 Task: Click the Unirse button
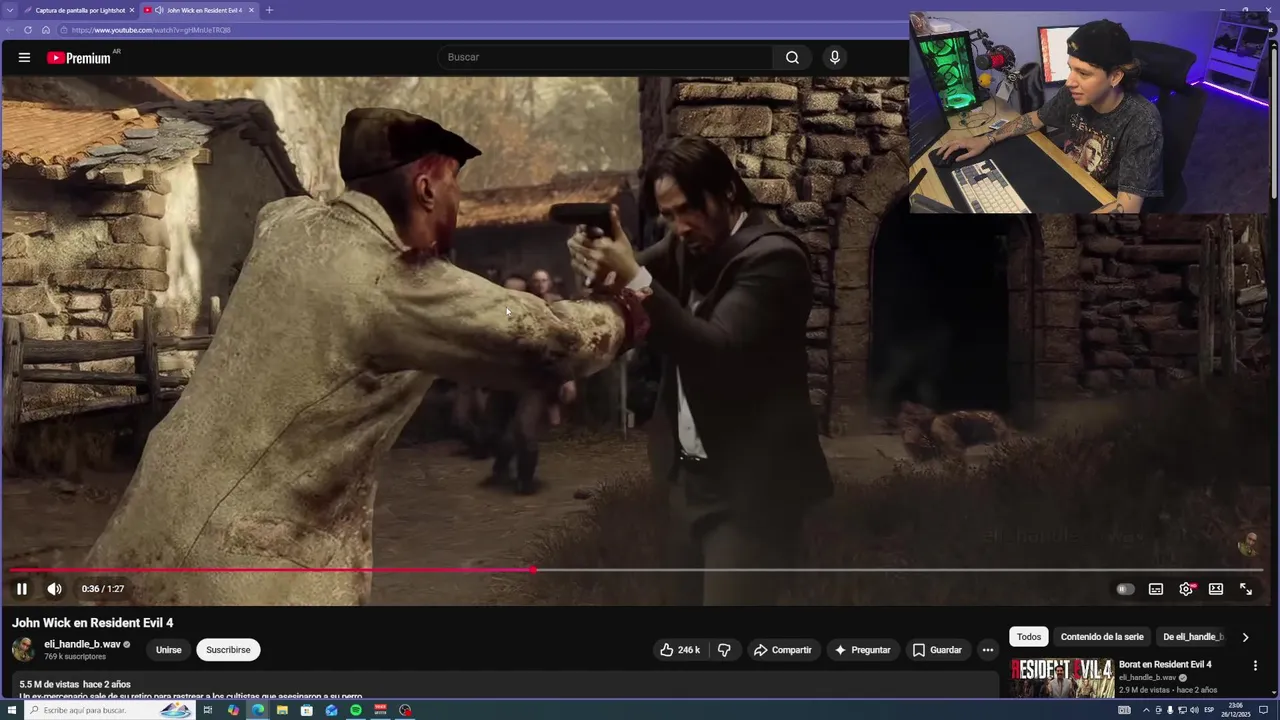click(x=169, y=650)
